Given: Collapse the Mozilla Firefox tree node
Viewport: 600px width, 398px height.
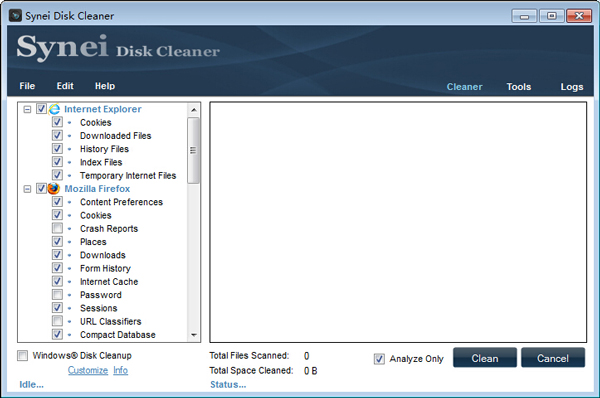Looking at the screenshot, I should click(x=27, y=189).
